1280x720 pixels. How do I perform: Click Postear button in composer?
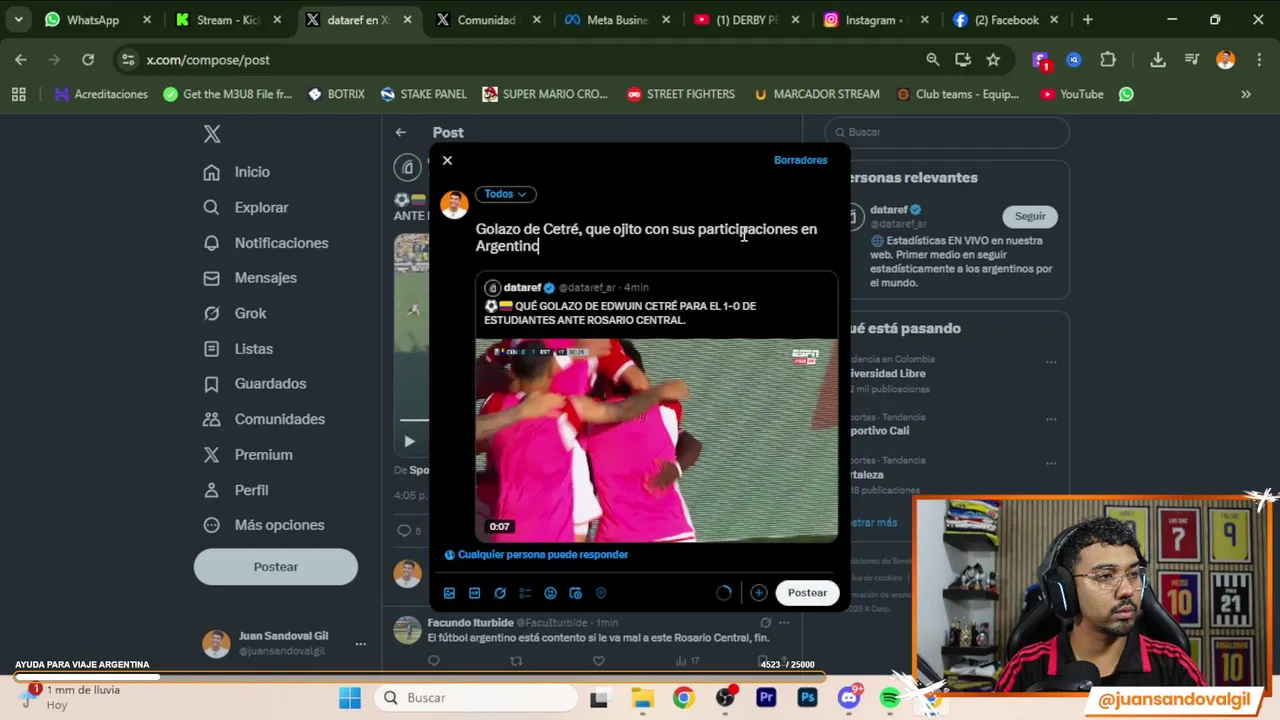click(x=807, y=593)
